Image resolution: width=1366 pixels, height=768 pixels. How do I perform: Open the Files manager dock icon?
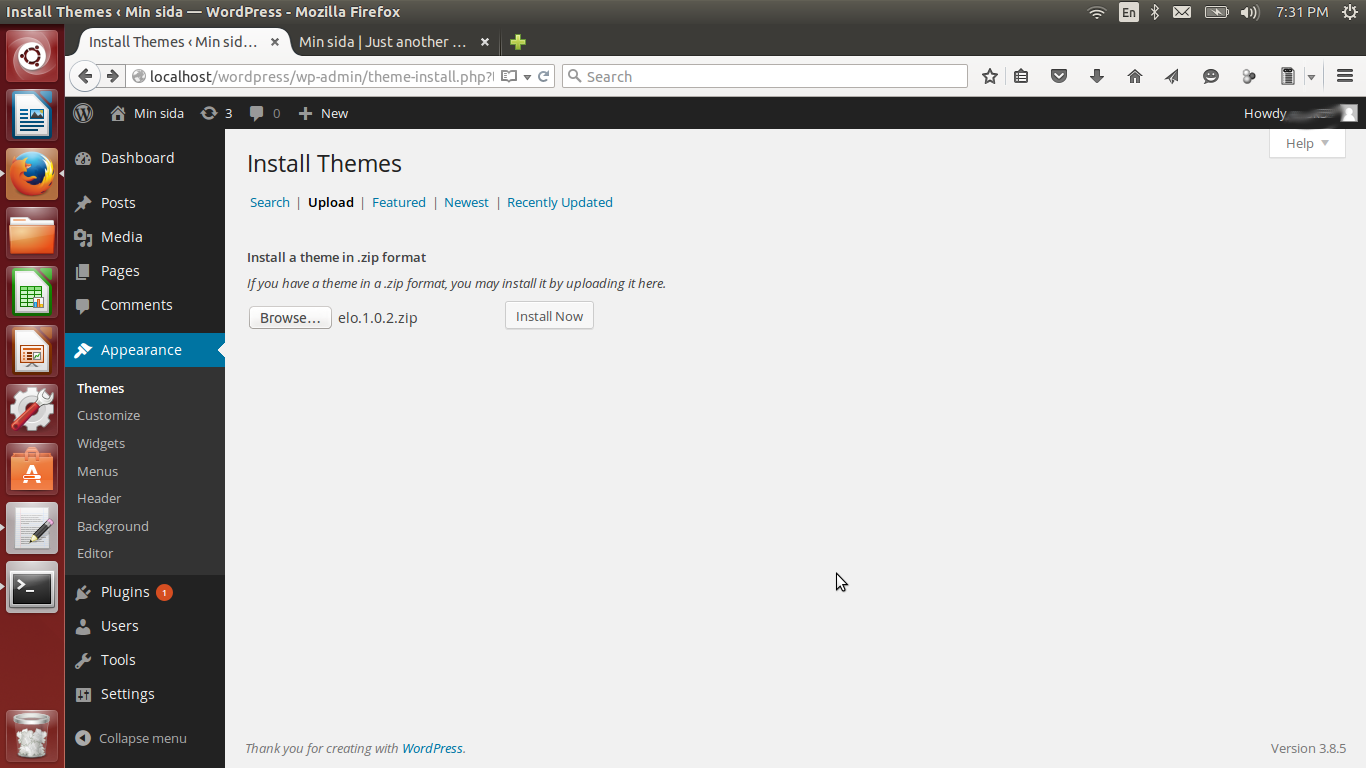pyautogui.click(x=32, y=233)
